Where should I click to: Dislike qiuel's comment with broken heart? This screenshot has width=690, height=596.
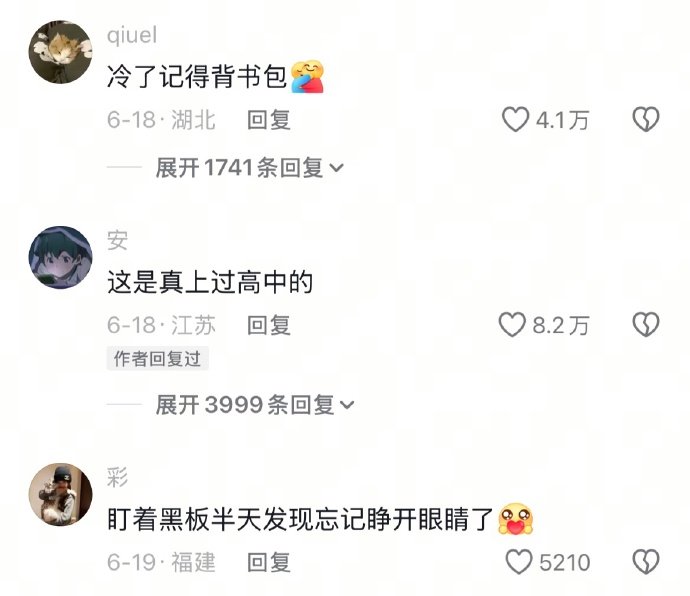click(646, 120)
